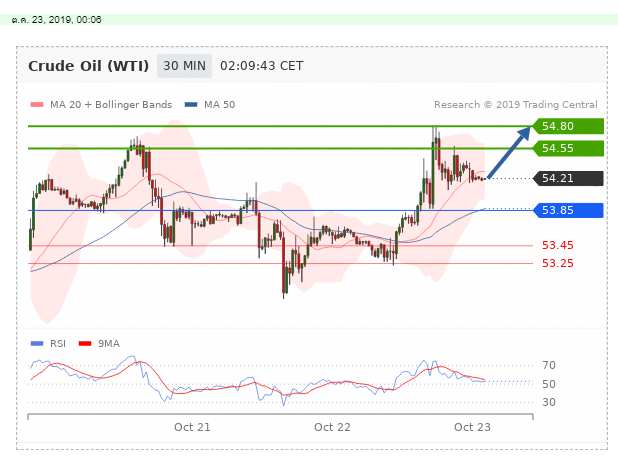Select the Crude Oil (WTI) title
Viewport: 618px width, 458px height.
pyautogui.click(x=89, y=66)
